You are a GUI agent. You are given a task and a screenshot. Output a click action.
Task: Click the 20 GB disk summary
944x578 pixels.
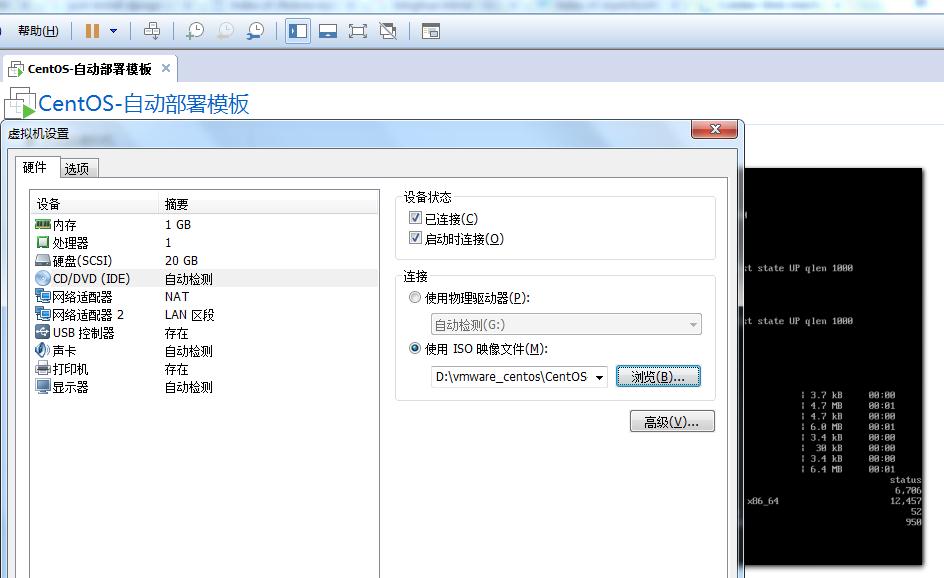pyautogui.click(x=181, y=261)
